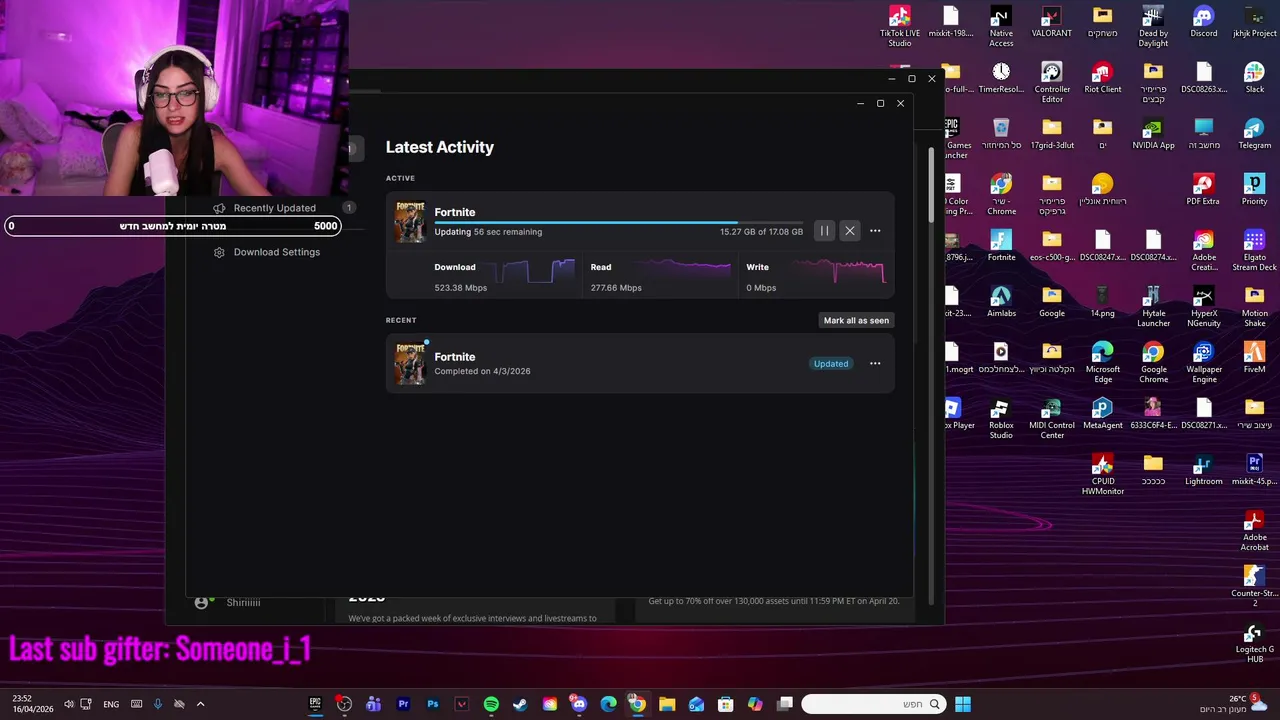Viewport: 1280px width, 720px height.
Task: Open the Aimlabs desktop shortcut
Action: (1001, 302)
